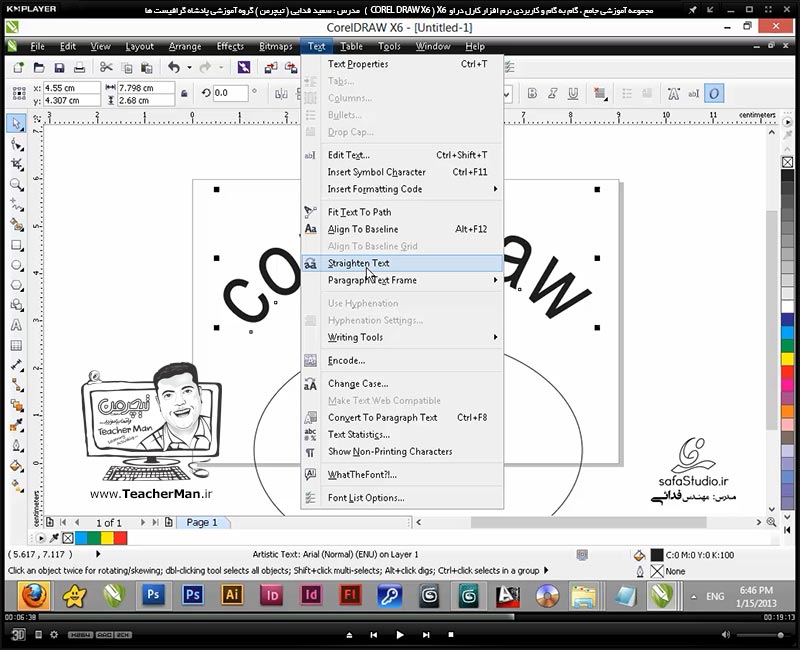Launch Firefox from the taskbar

point(34,595)
